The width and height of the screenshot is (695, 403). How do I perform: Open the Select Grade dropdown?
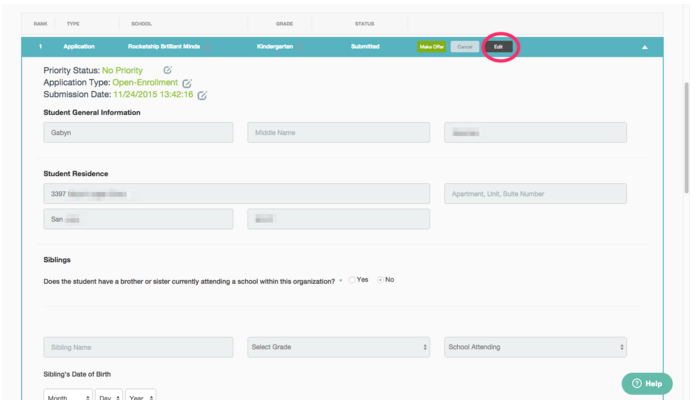[x=339, y=347]
